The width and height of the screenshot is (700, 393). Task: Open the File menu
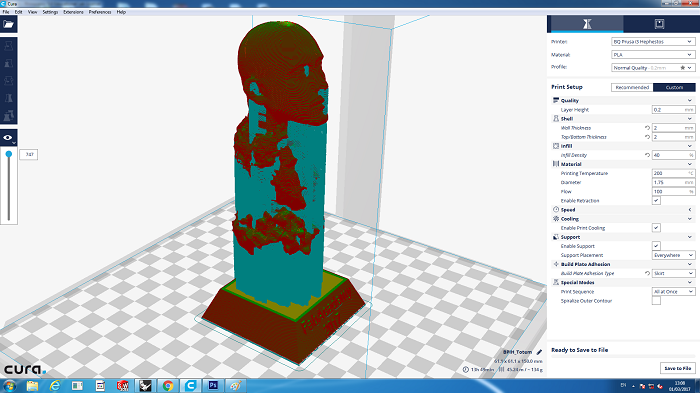[6, 12]
